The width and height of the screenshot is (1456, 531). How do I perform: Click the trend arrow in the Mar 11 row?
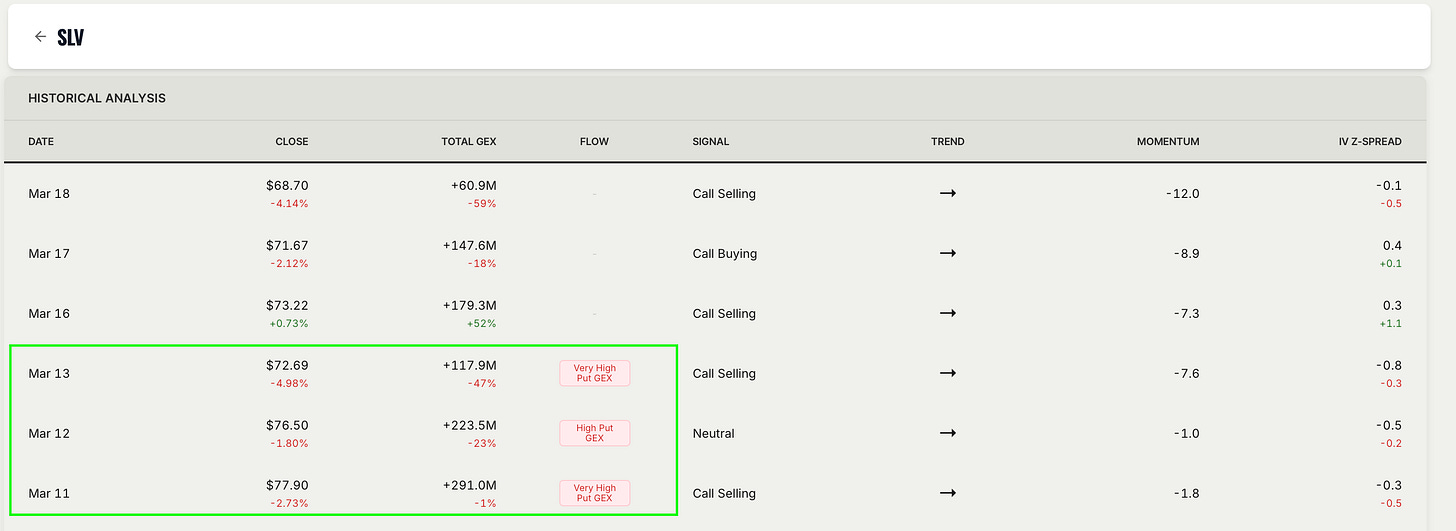click(948, 493)
